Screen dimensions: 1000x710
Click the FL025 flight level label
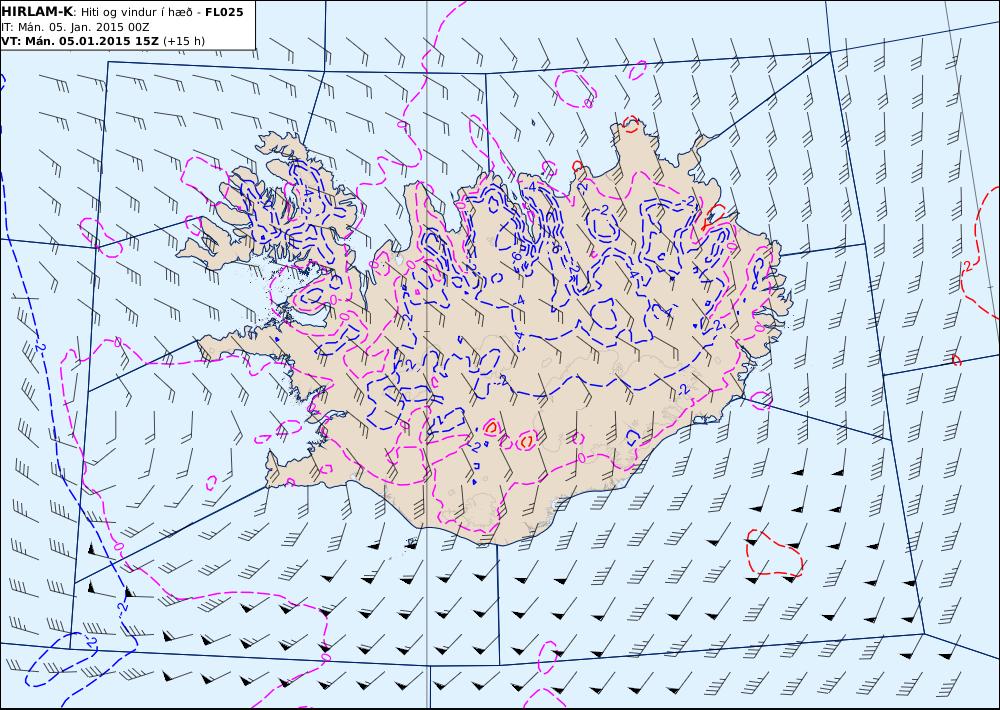point(224,12)
